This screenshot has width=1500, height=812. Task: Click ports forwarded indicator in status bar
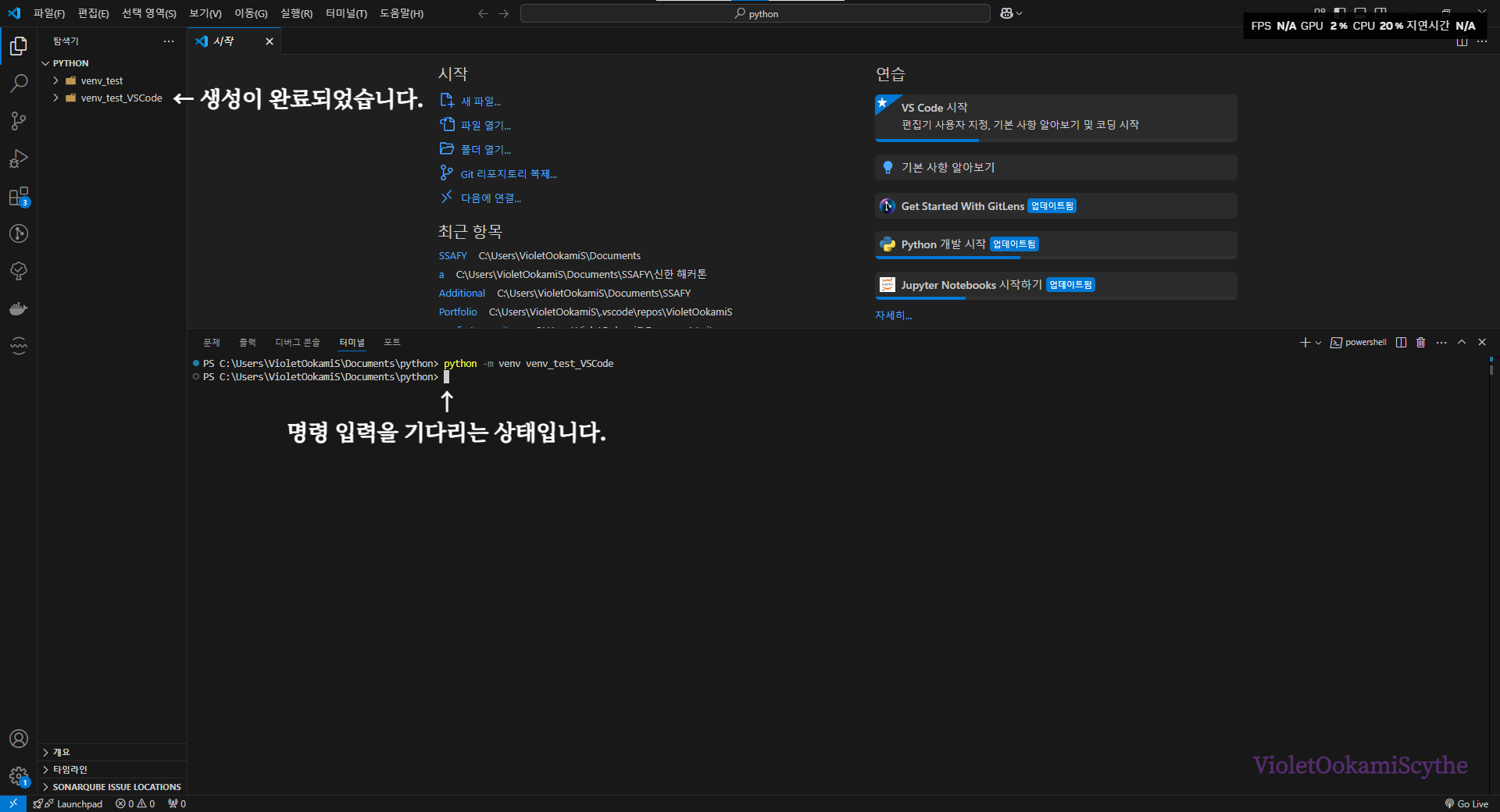(177, 803)
